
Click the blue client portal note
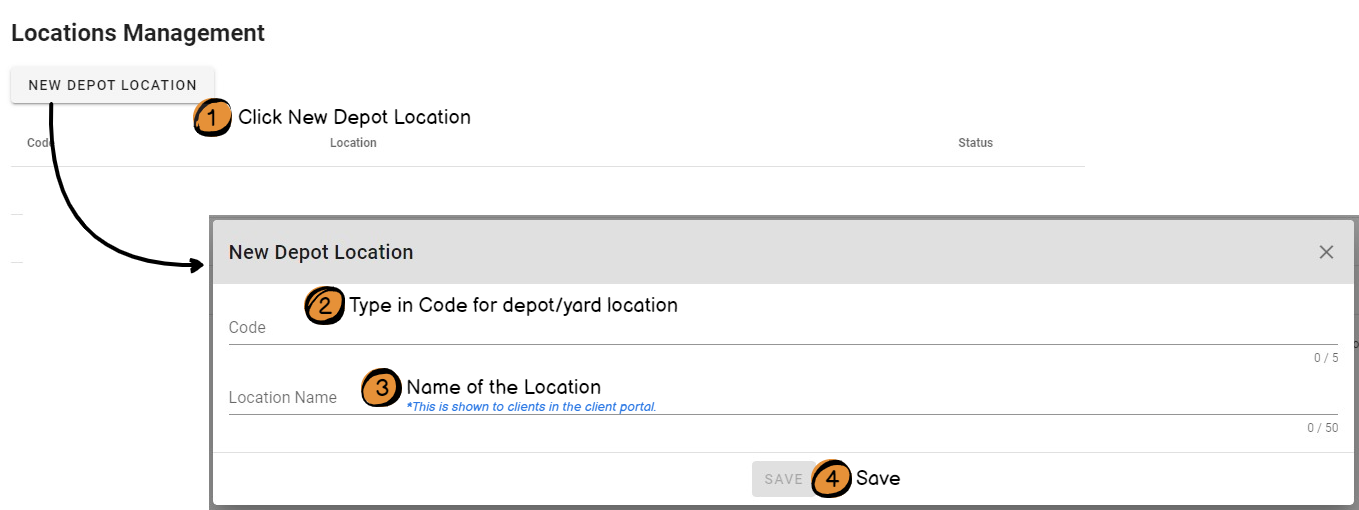531,407
